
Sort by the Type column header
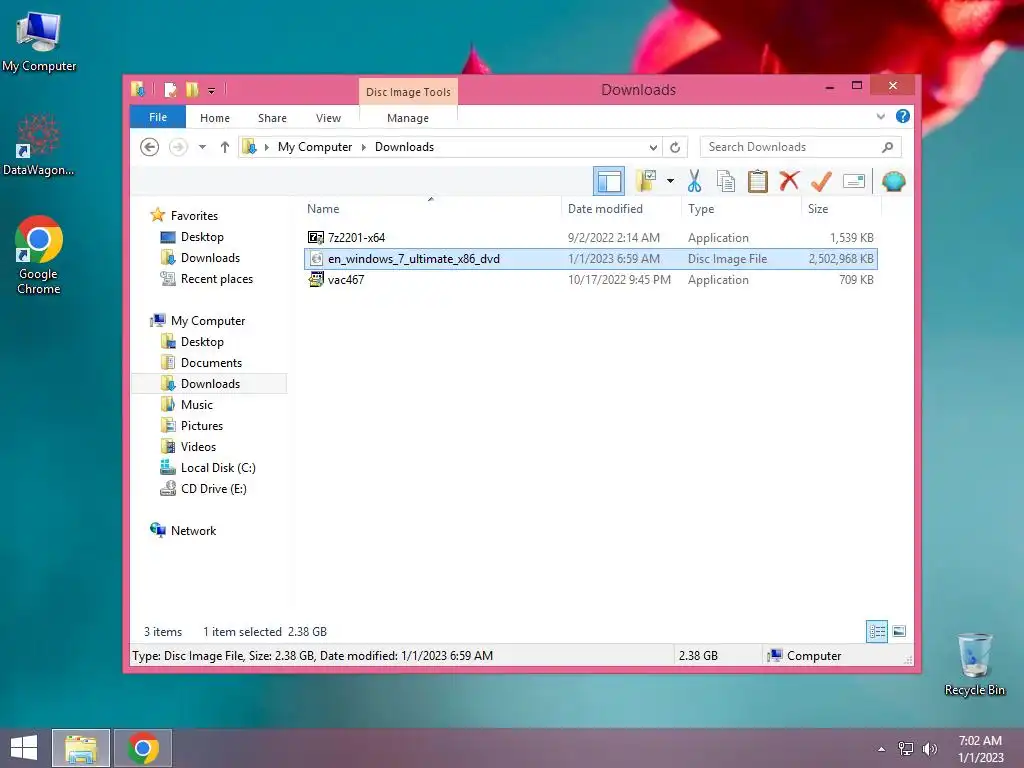701,209
